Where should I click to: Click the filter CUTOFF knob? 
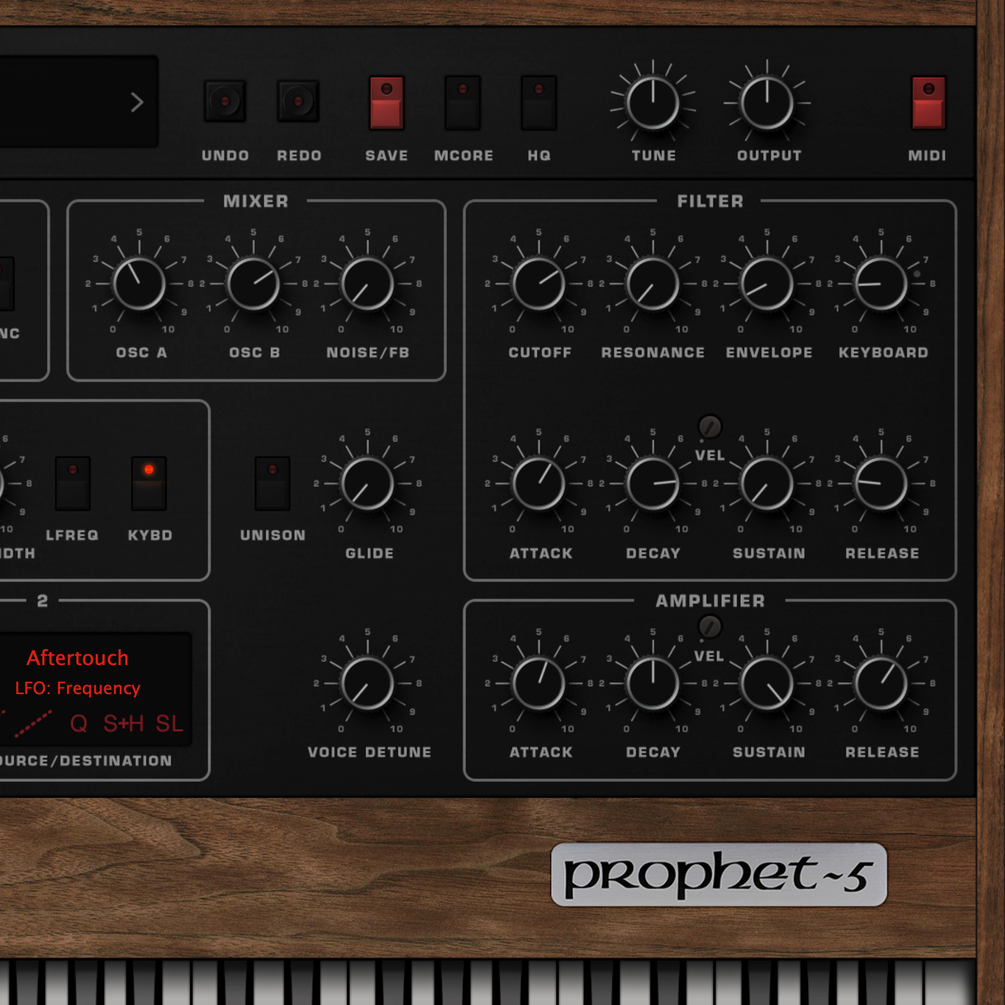tap(539, 284)
